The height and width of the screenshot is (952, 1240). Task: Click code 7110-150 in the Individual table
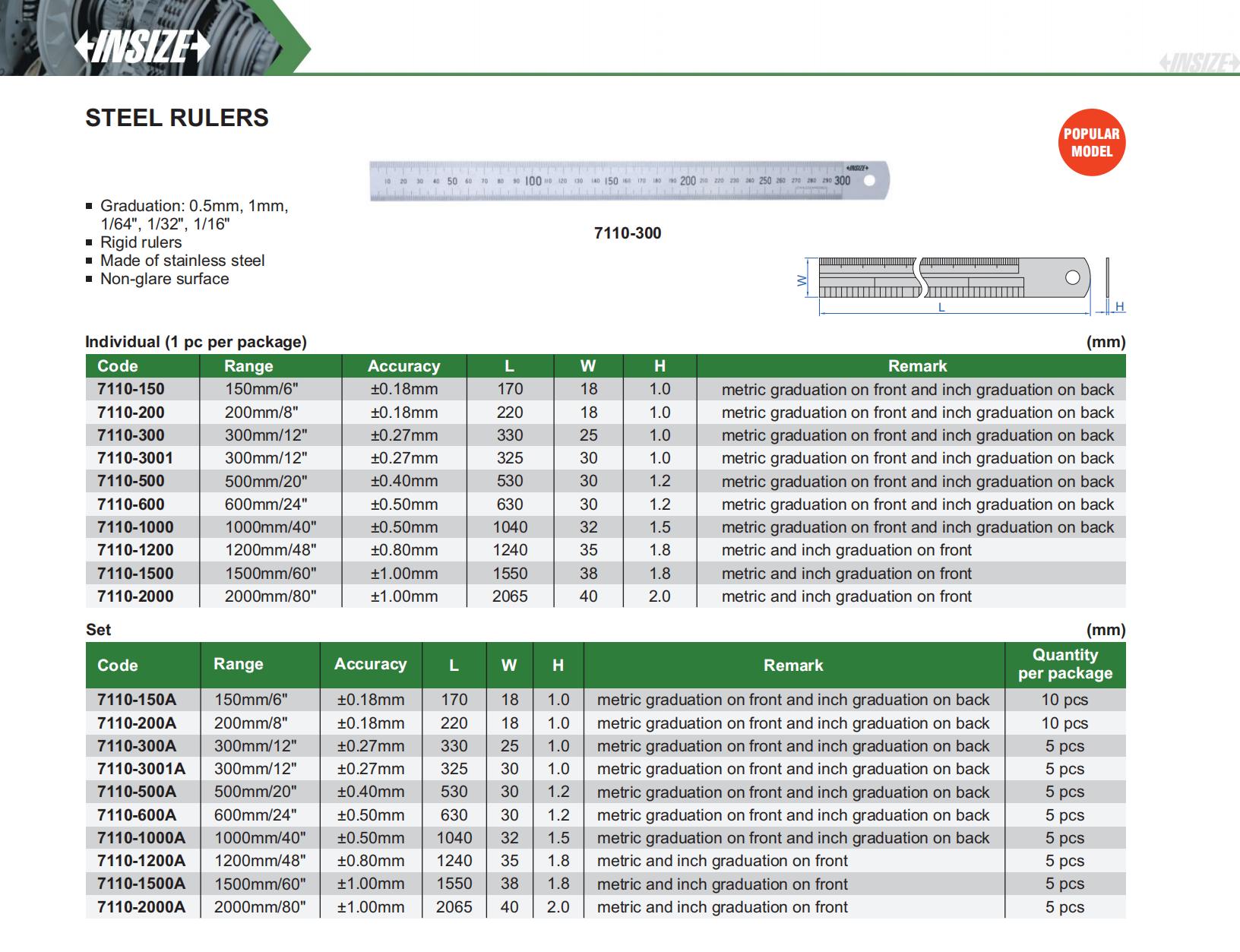point(131,389)
